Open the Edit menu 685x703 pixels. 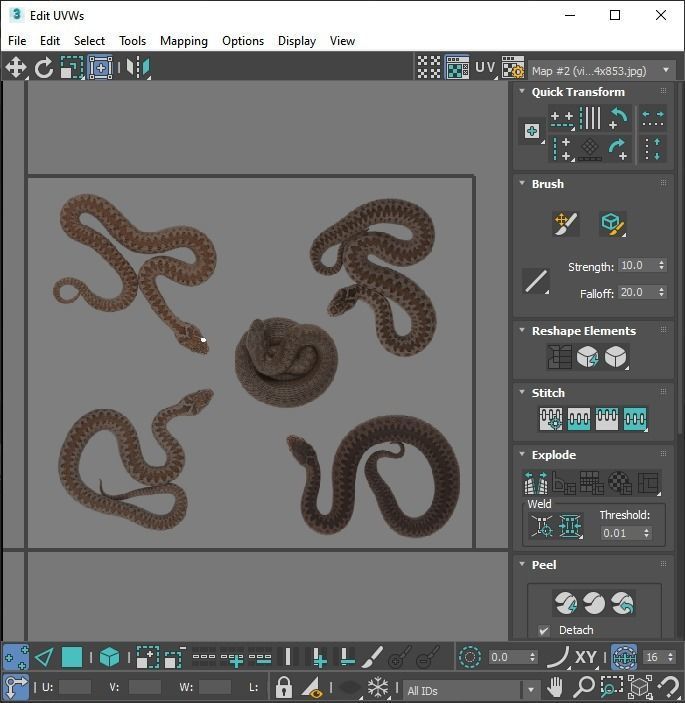50,41
